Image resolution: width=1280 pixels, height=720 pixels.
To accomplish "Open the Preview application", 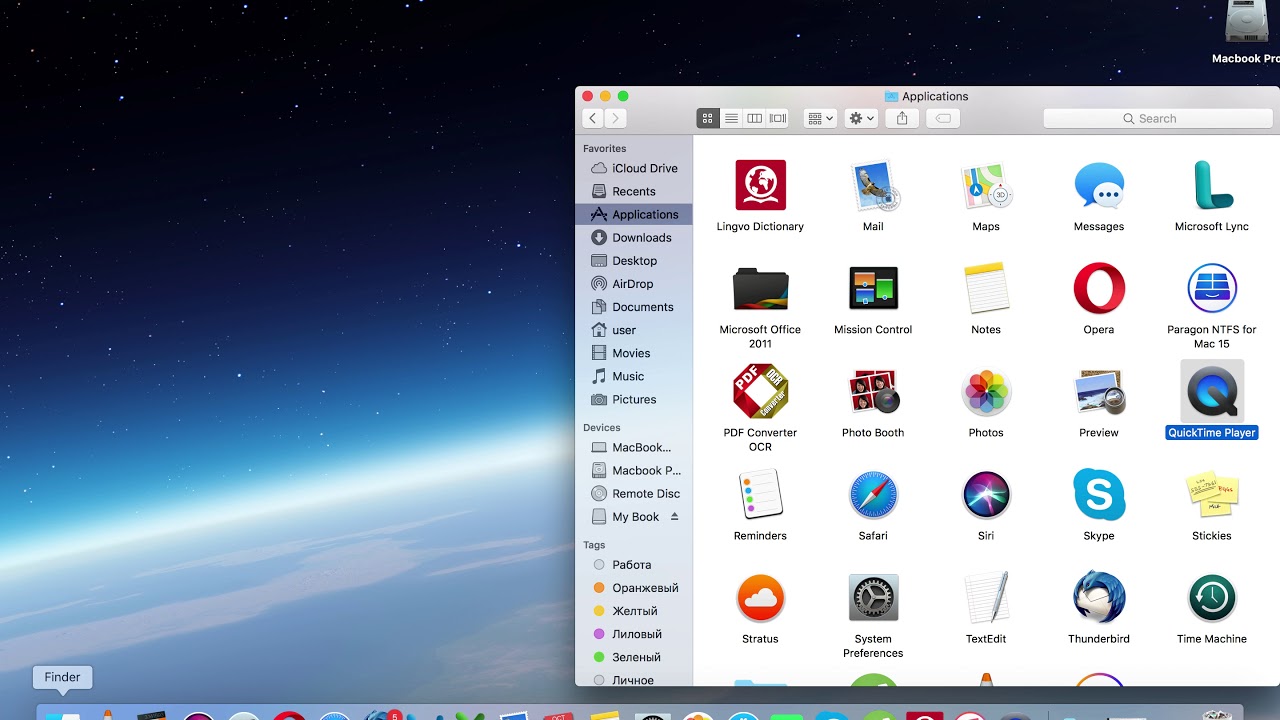I will [1099, 391].
